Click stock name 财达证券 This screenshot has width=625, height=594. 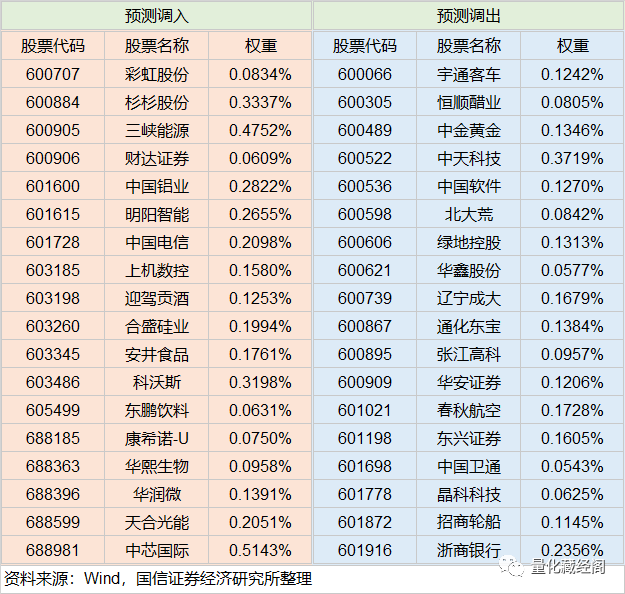pos(157,159)
